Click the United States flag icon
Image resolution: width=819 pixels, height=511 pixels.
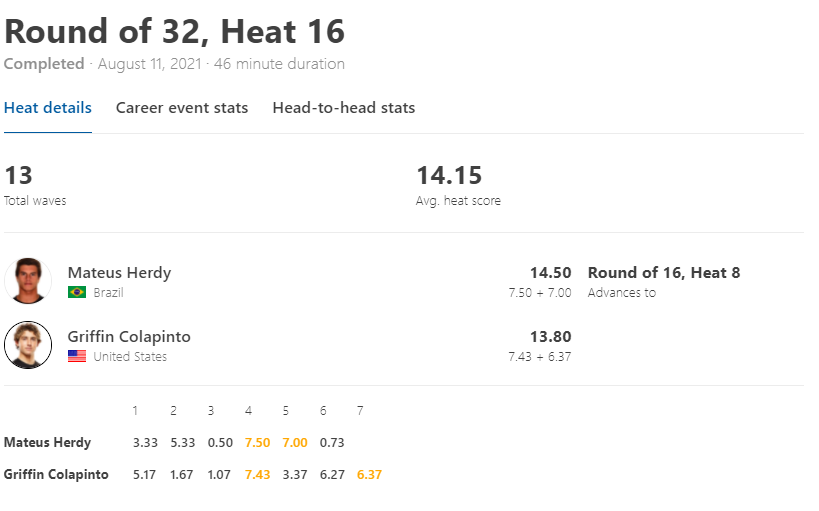coord(77,356)
